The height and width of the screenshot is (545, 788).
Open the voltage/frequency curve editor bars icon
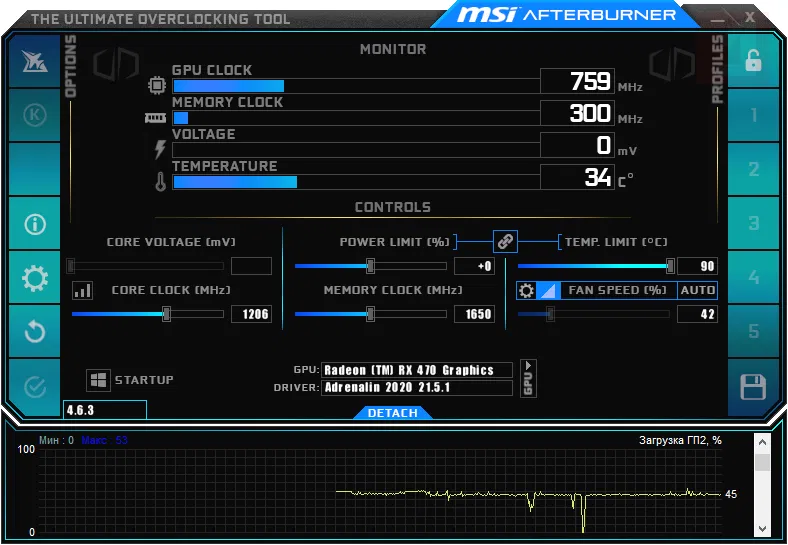82,290
